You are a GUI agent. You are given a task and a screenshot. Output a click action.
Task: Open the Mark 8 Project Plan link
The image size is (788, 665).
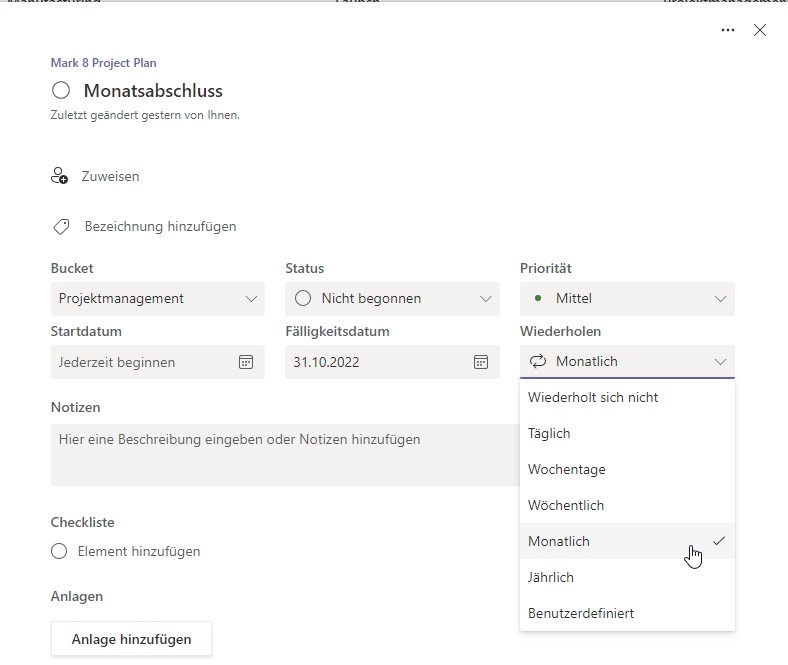(103, 63)
